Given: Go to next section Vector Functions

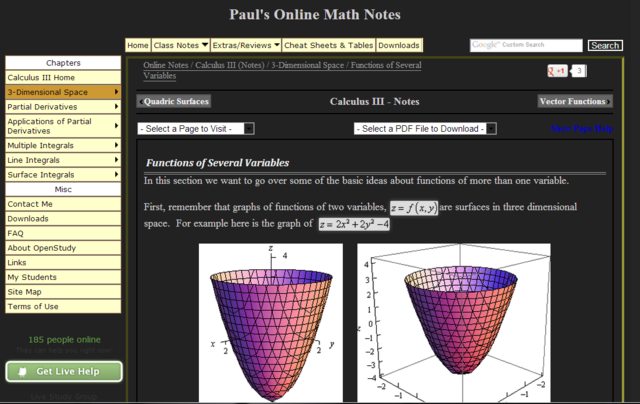Looking at the screenshot, I should [575, 101].
